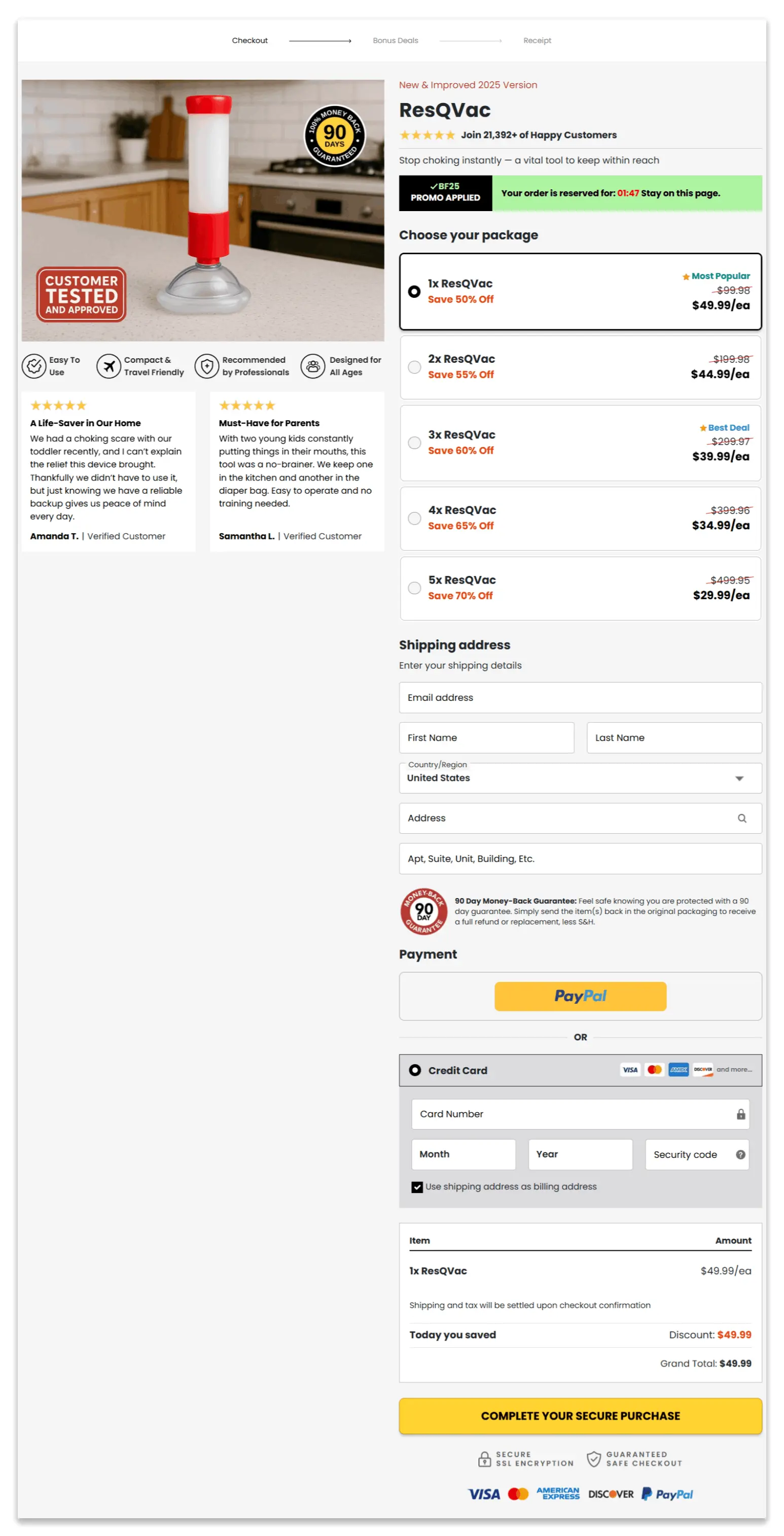
Task: Click the Last Name field
Action: point(674,738)
